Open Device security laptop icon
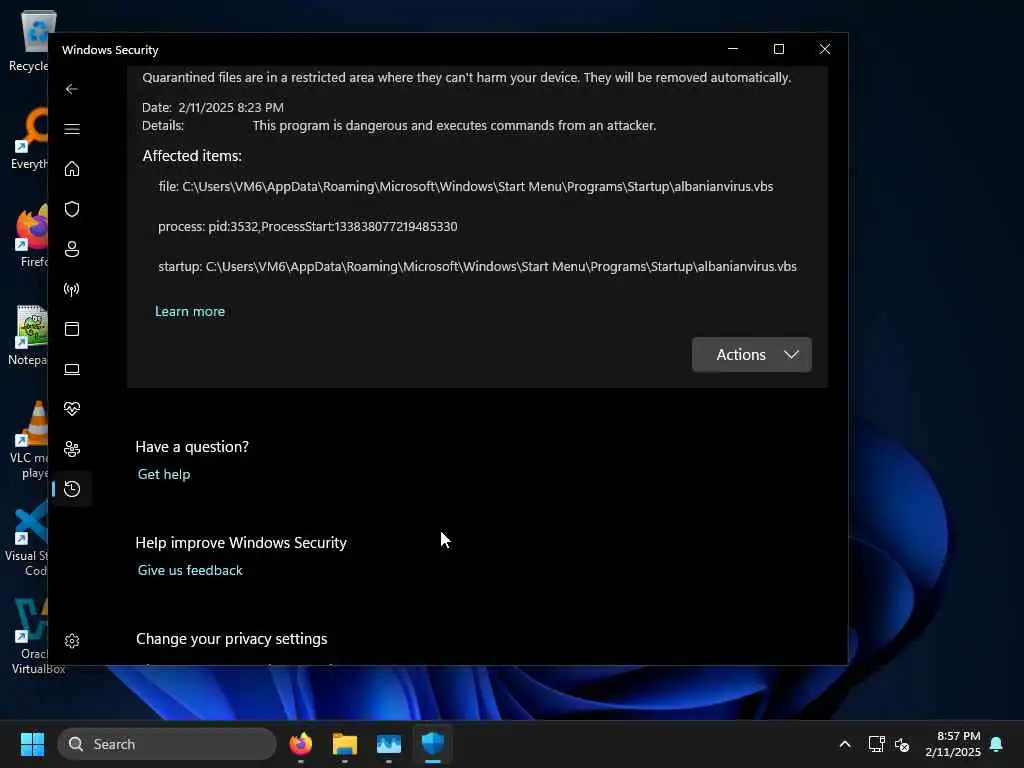This screenshot has height=768, width=1024. pyautogui.click(x=72, y=370)
